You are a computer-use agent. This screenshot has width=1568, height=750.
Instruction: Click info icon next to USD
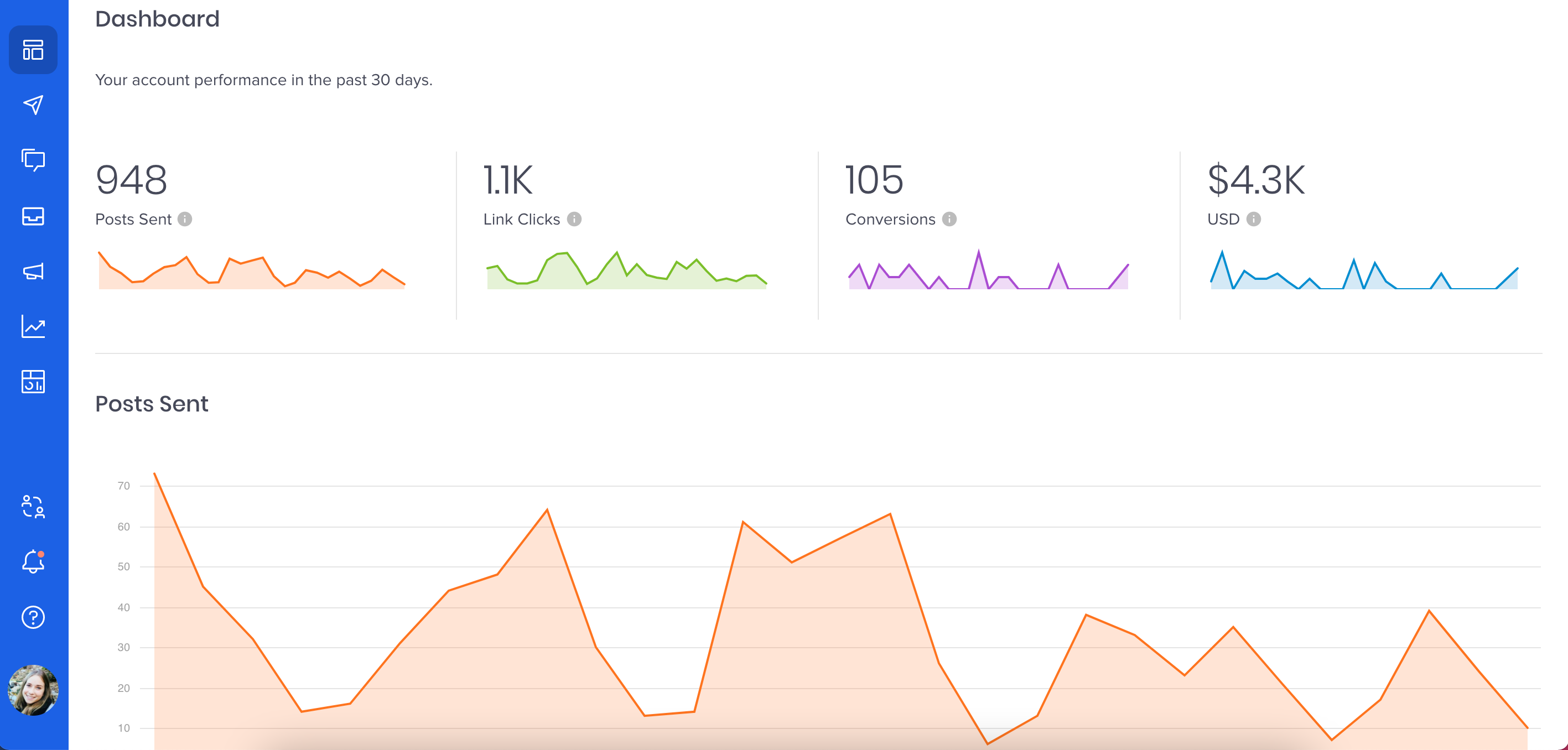pyautogui.click(x=1253, y=219)
